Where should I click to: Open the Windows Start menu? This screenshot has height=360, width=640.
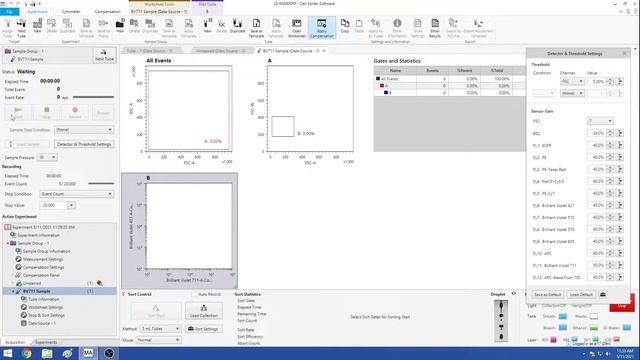tap(7, 353)
